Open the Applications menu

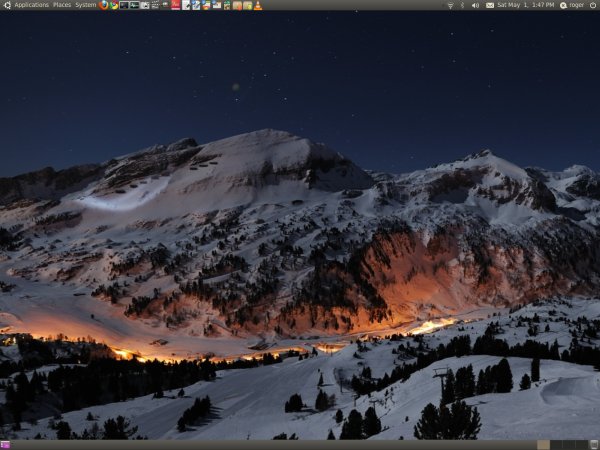[31, 5]
